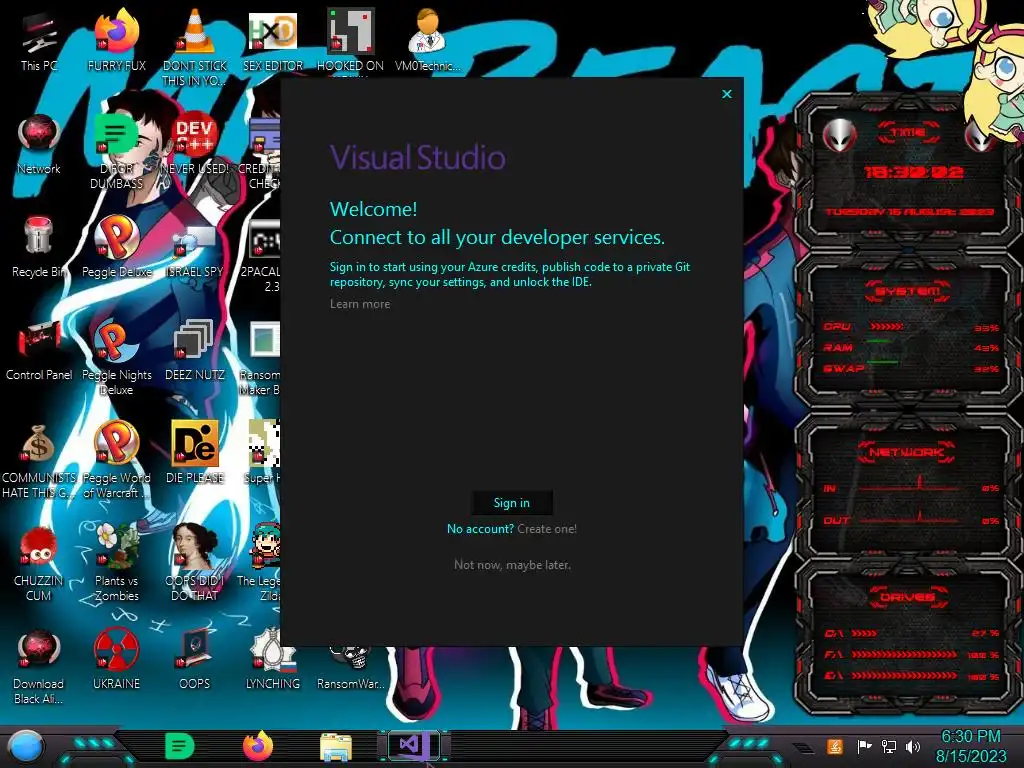Image resolution: width=1024 pixels, height=768 pixels.
Task: Select the money bag desktop icon
Action: point(39,460)
